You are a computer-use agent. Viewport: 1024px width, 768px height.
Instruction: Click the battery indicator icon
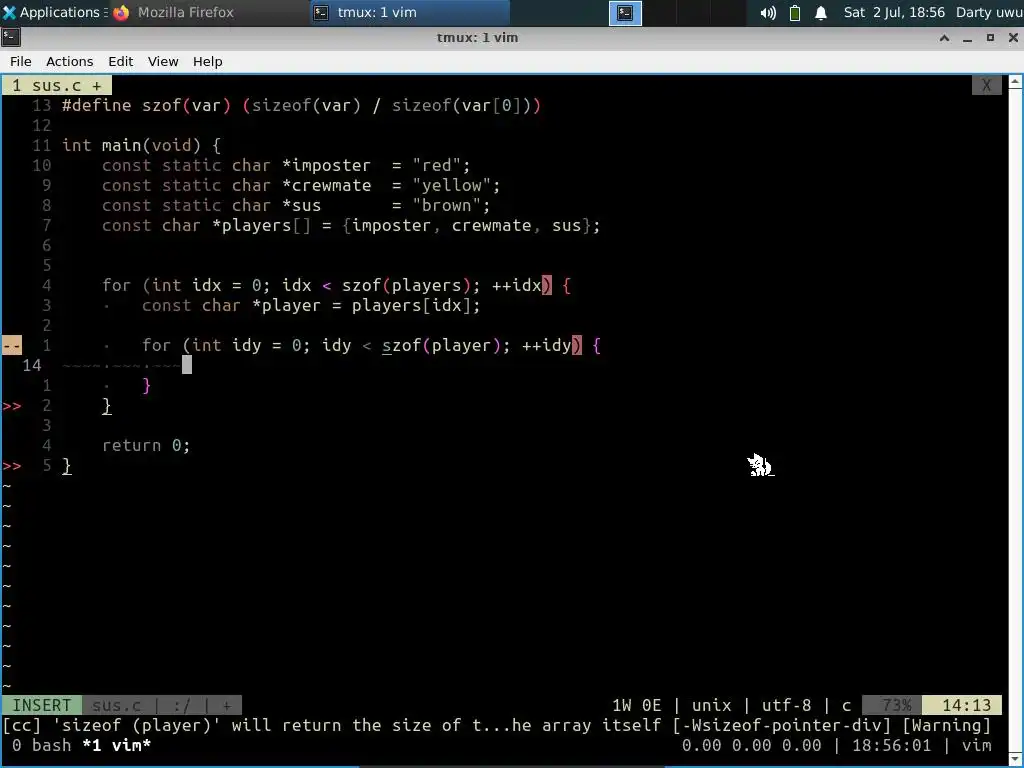[795, 13]
